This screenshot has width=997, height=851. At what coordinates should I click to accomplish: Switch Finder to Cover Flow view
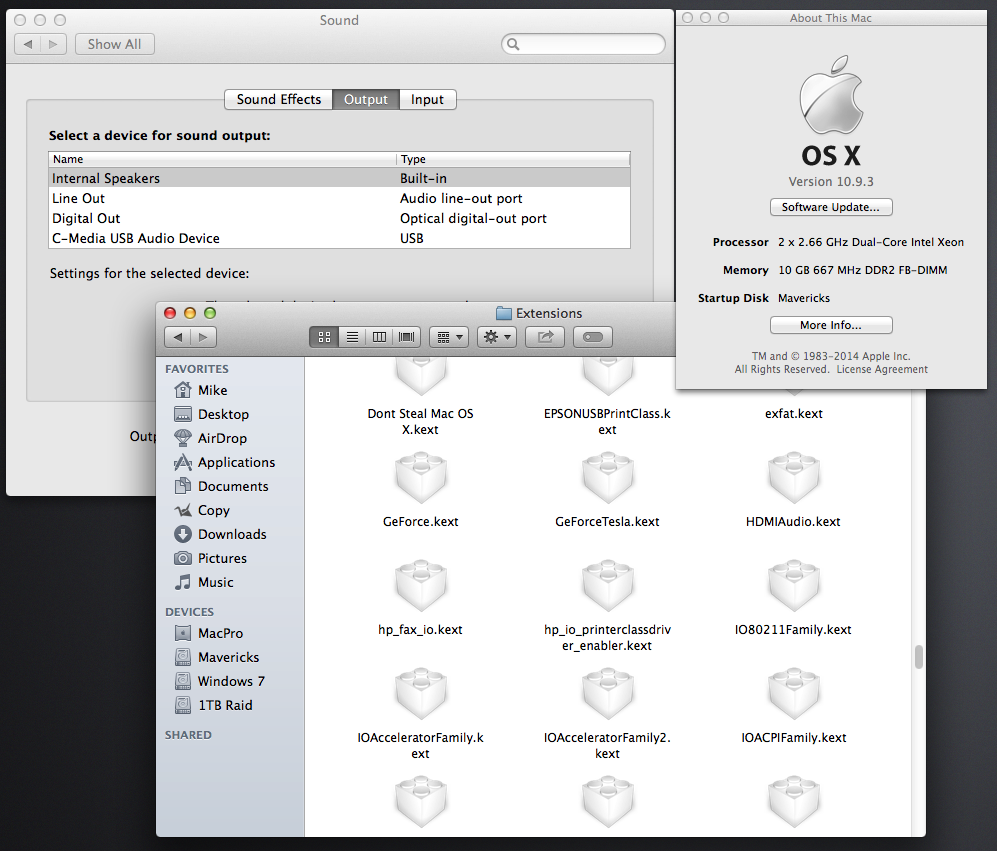click(407, 337)
